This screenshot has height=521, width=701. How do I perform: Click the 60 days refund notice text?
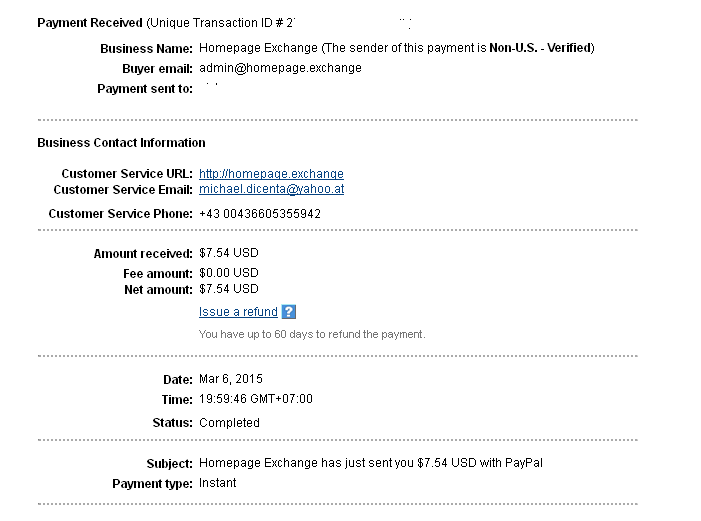[312, 334]
